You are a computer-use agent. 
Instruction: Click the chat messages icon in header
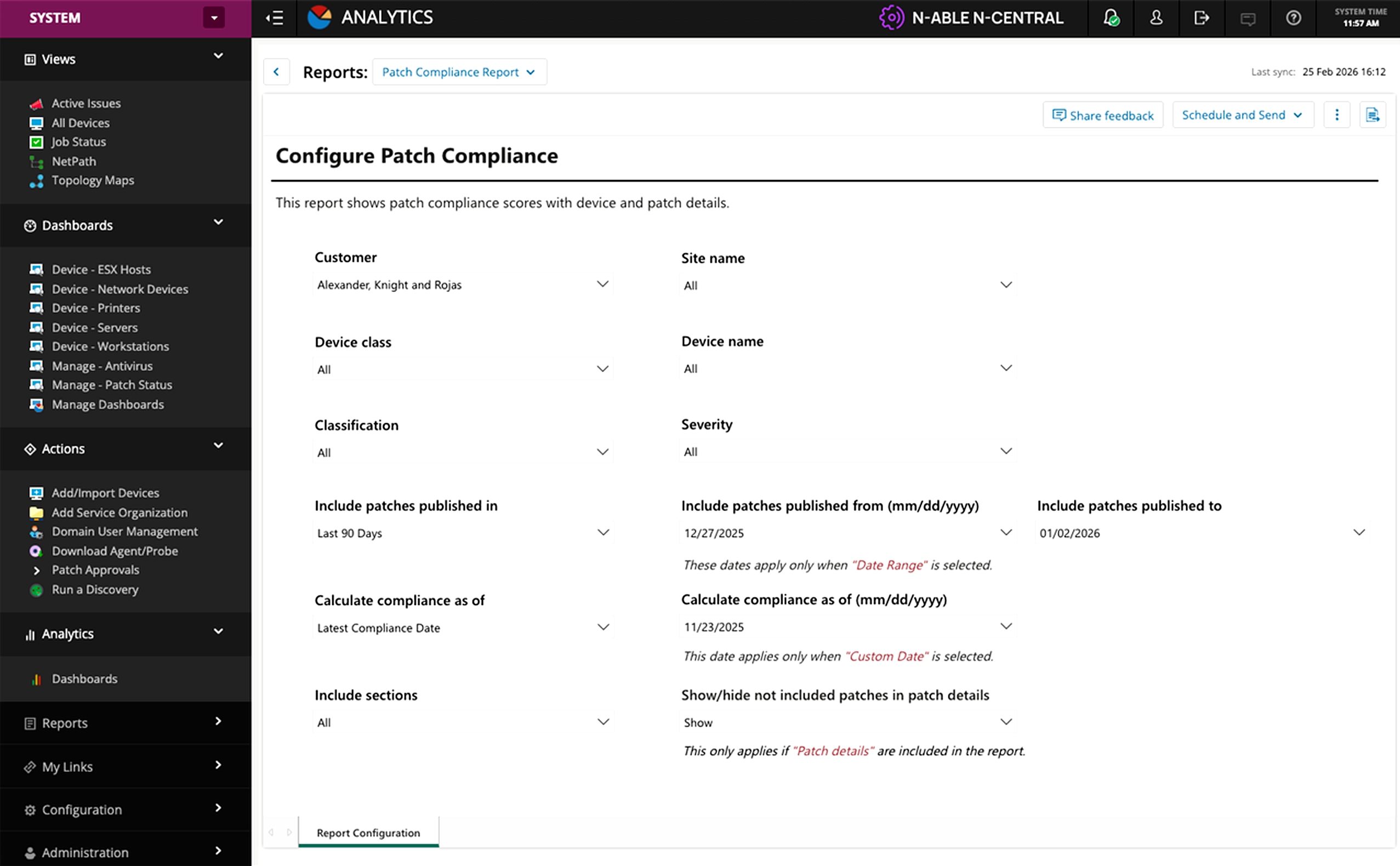pyautogui.click(x=1247, y=19)
